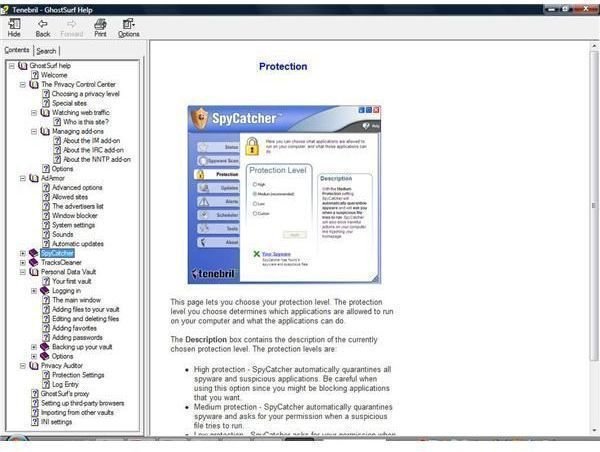This screenshot has height=452, width=600.
Task: Click the AdArmor book icon
Action: coord(34,178)
